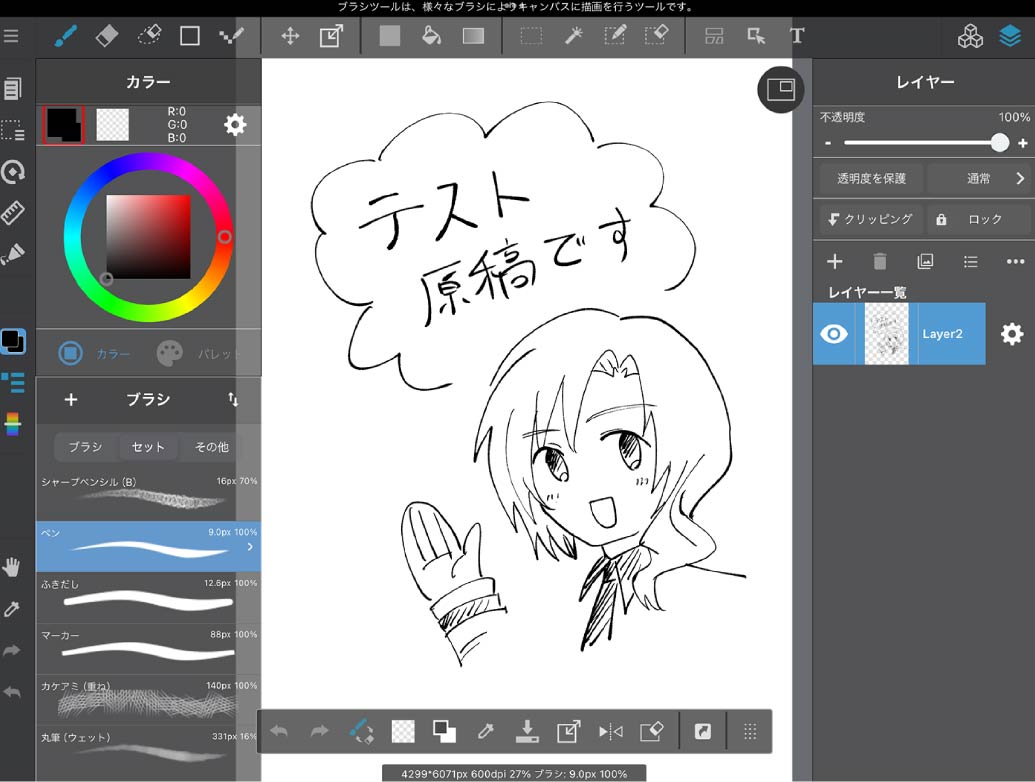This screenshot has width=1035, height=782.
Task: Hide Layer2 using the eye icon
Action: (834, 334)
